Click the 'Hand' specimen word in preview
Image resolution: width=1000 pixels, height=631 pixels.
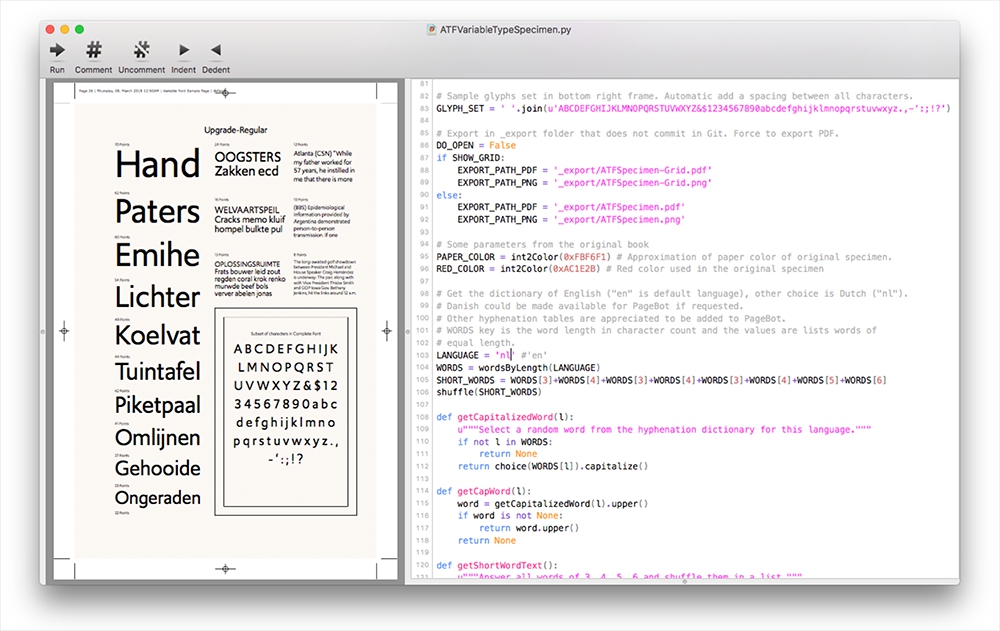[x=158, y=164]
